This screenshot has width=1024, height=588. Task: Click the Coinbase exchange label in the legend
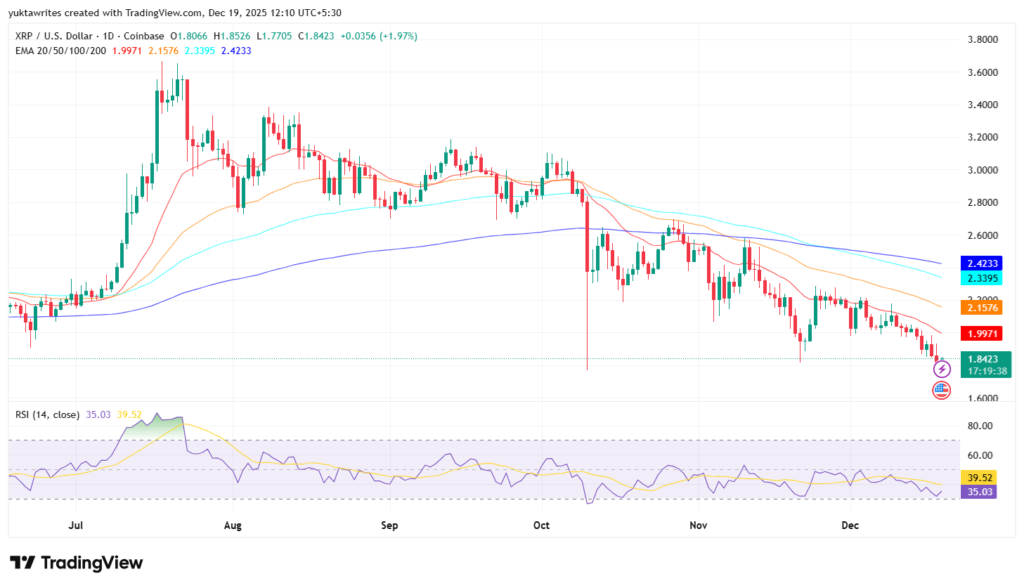(x=143, y=38)
